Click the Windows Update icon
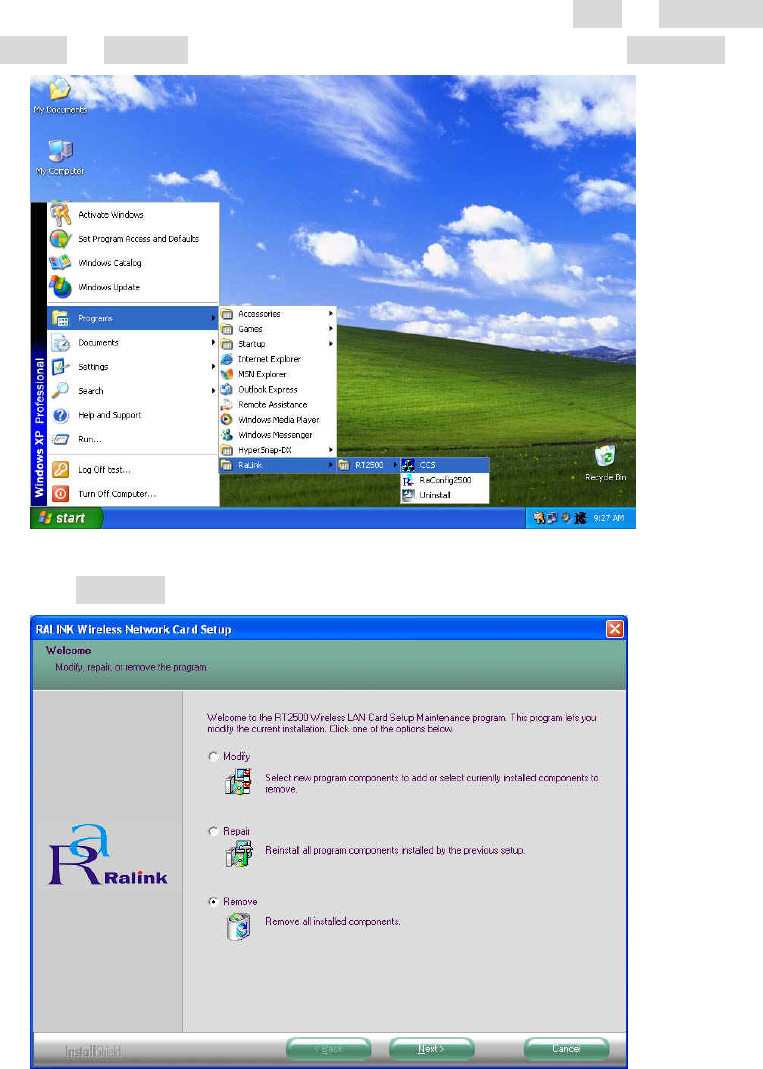Screen dimensions: 763x1069 point(61,287)
